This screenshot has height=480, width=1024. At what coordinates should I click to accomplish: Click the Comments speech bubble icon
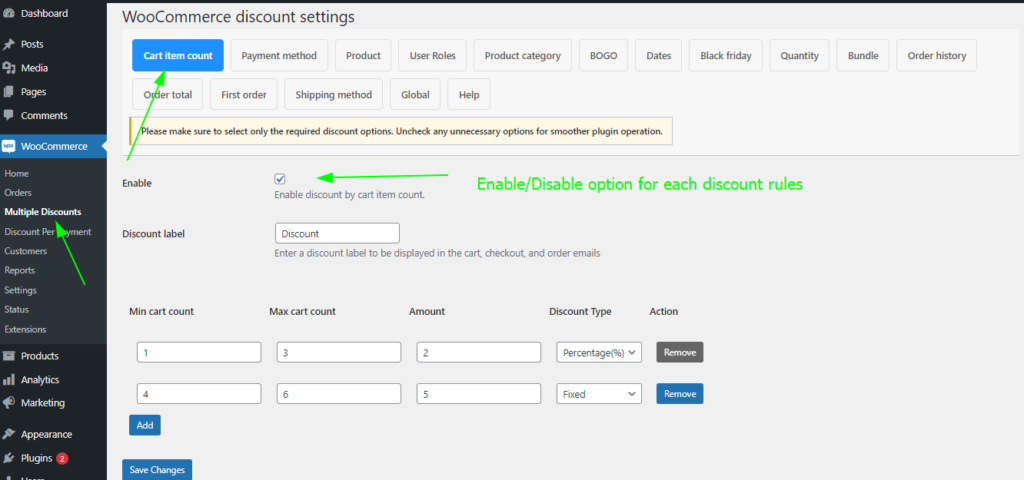click(x=9, y=116)
